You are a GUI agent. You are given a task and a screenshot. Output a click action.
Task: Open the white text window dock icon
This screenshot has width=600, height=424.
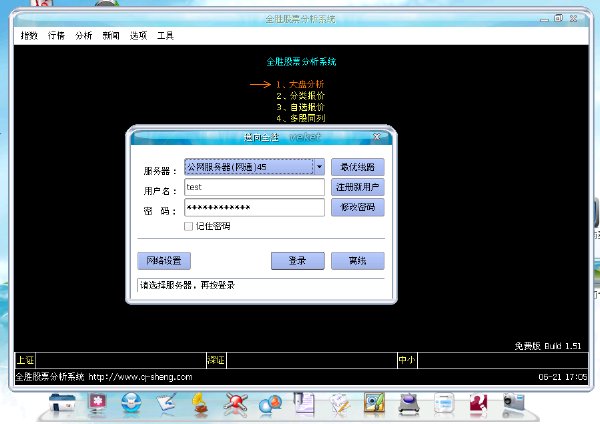[x=444, y=403]
